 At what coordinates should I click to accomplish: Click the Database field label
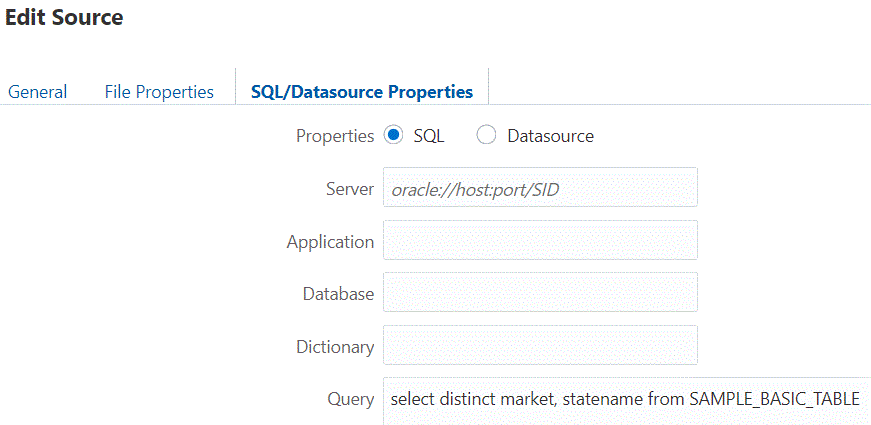point(338,295)
